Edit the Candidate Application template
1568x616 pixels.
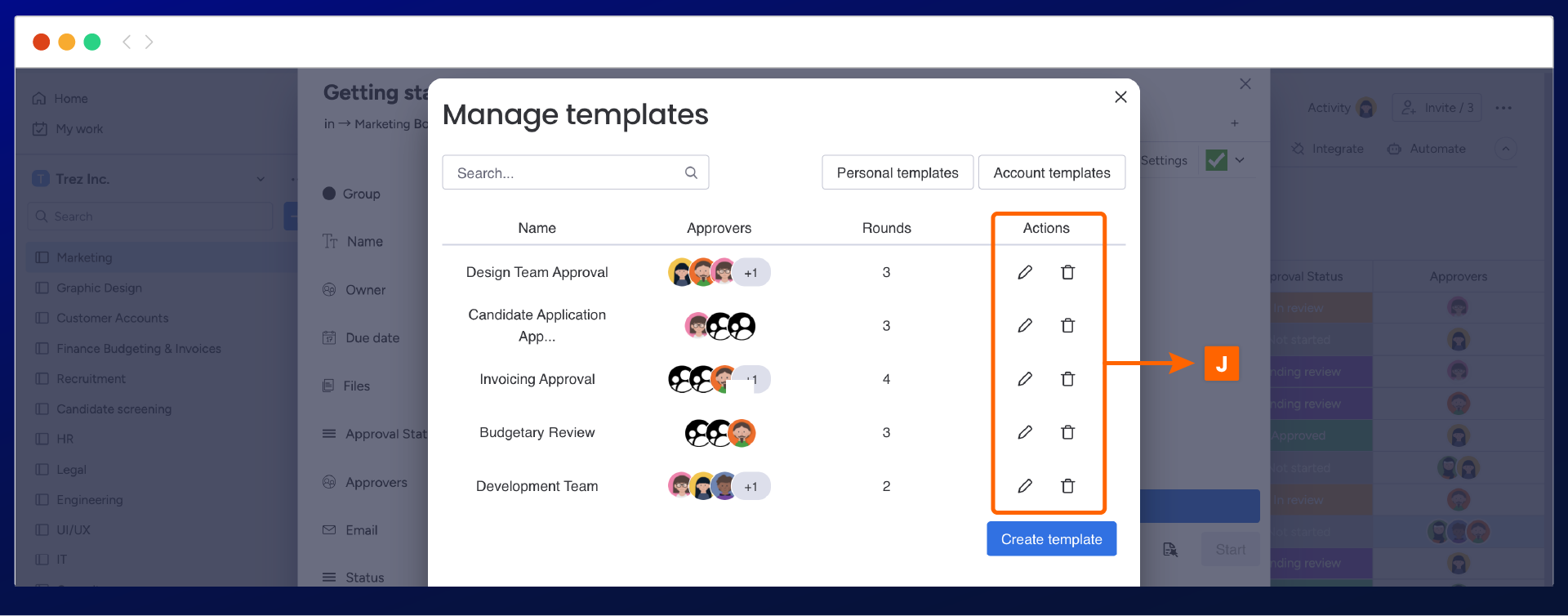[x=1025, y=326]
